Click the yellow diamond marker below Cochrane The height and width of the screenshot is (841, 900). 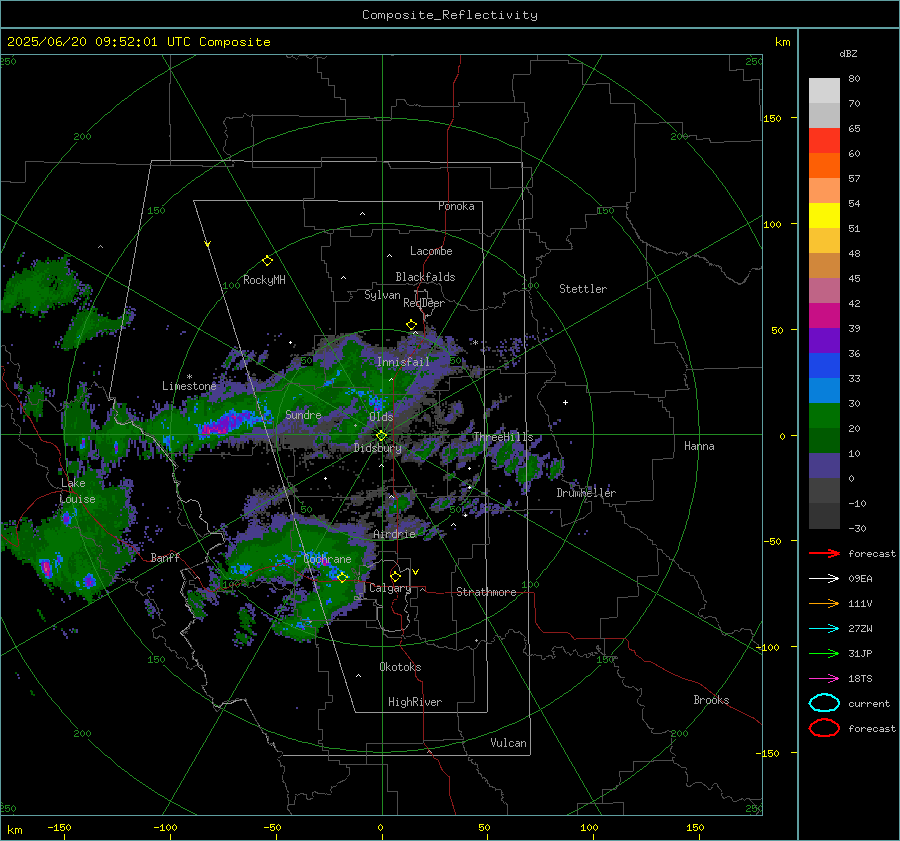click(x=342, y=578)
